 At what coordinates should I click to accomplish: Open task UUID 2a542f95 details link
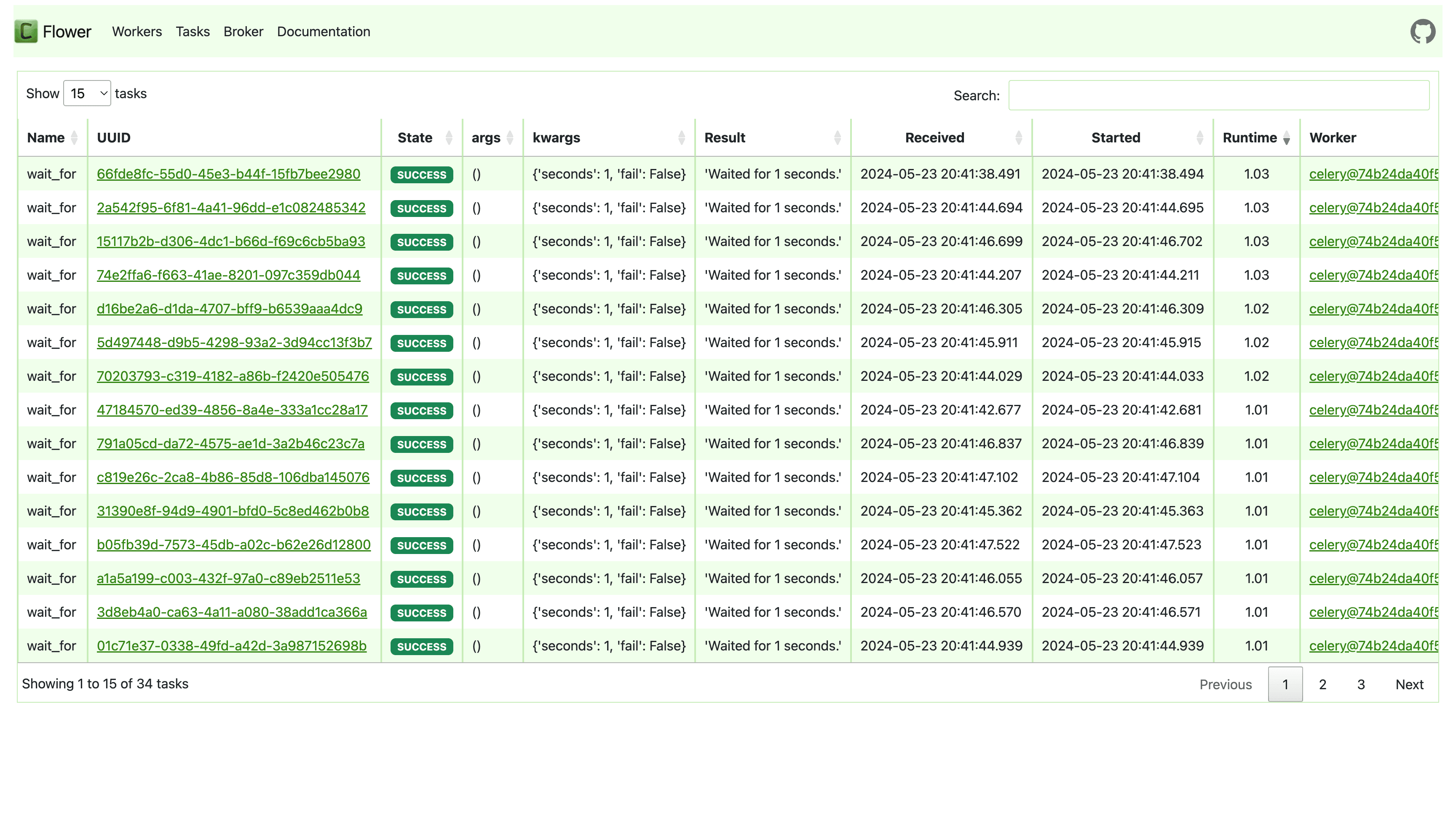click(x=230, y=208)
